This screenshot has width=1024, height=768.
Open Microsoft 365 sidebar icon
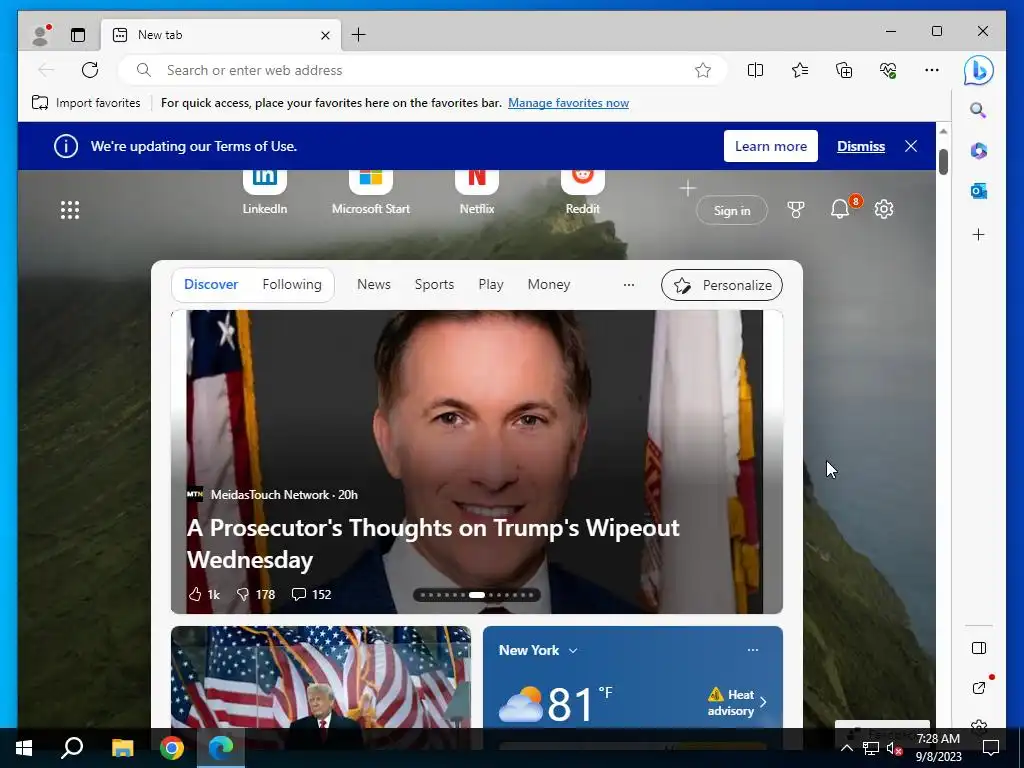click(x=978, y=150)
